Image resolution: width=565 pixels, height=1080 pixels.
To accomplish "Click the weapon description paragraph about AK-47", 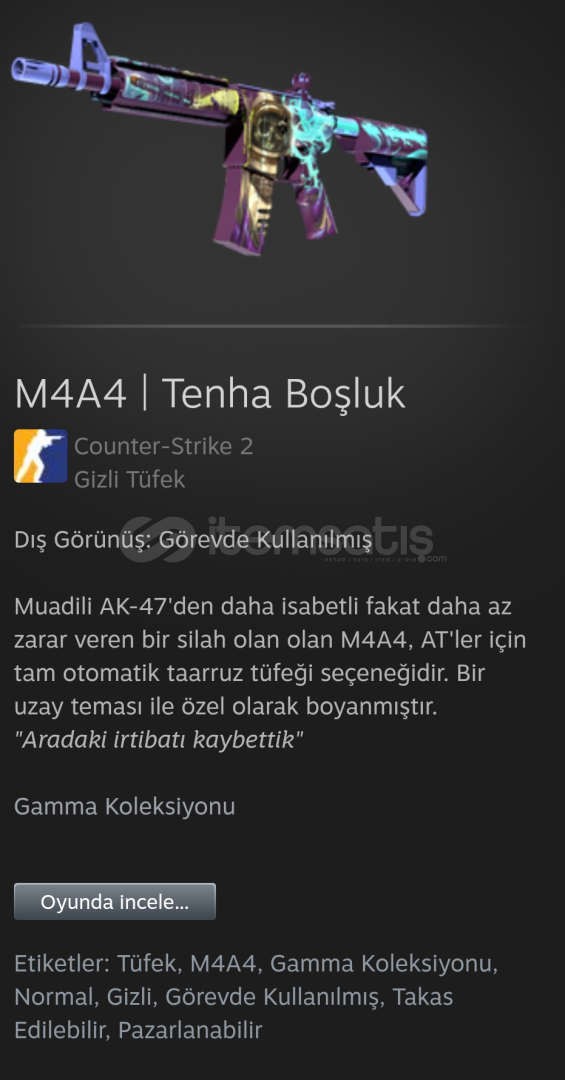I will 270,656.
